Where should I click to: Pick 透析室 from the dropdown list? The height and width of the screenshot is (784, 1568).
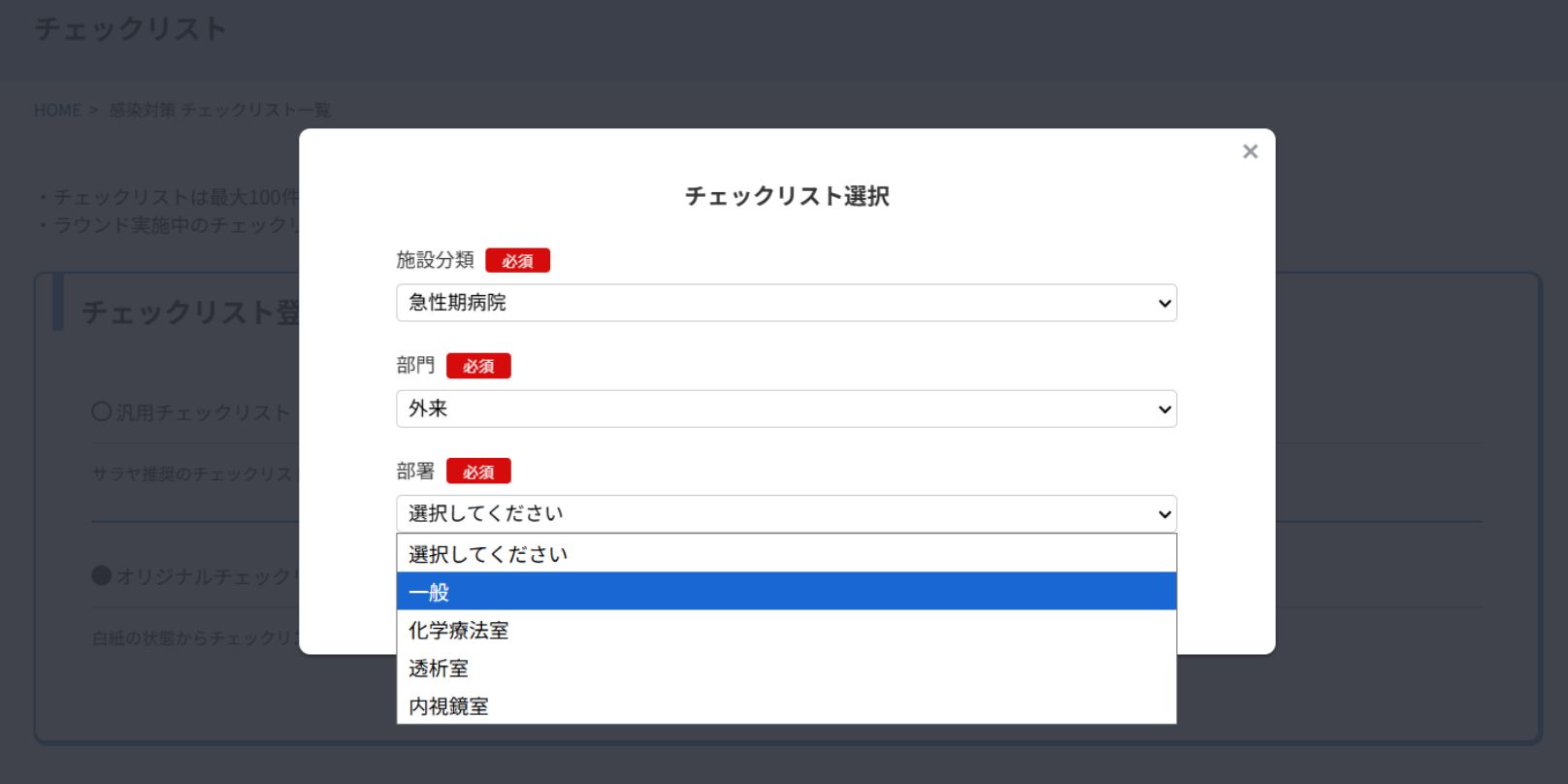pyautogui.click(x=786, y=668)
